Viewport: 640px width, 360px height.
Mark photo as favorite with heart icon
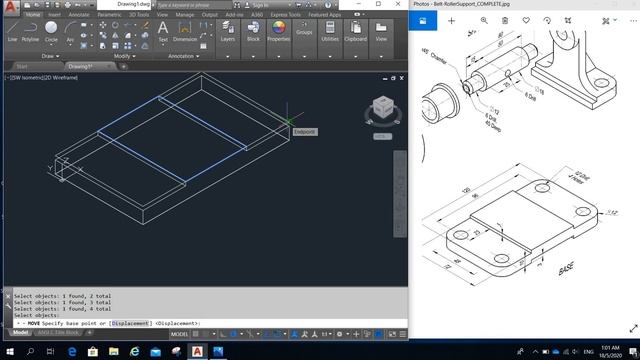[x=526, y=20]
